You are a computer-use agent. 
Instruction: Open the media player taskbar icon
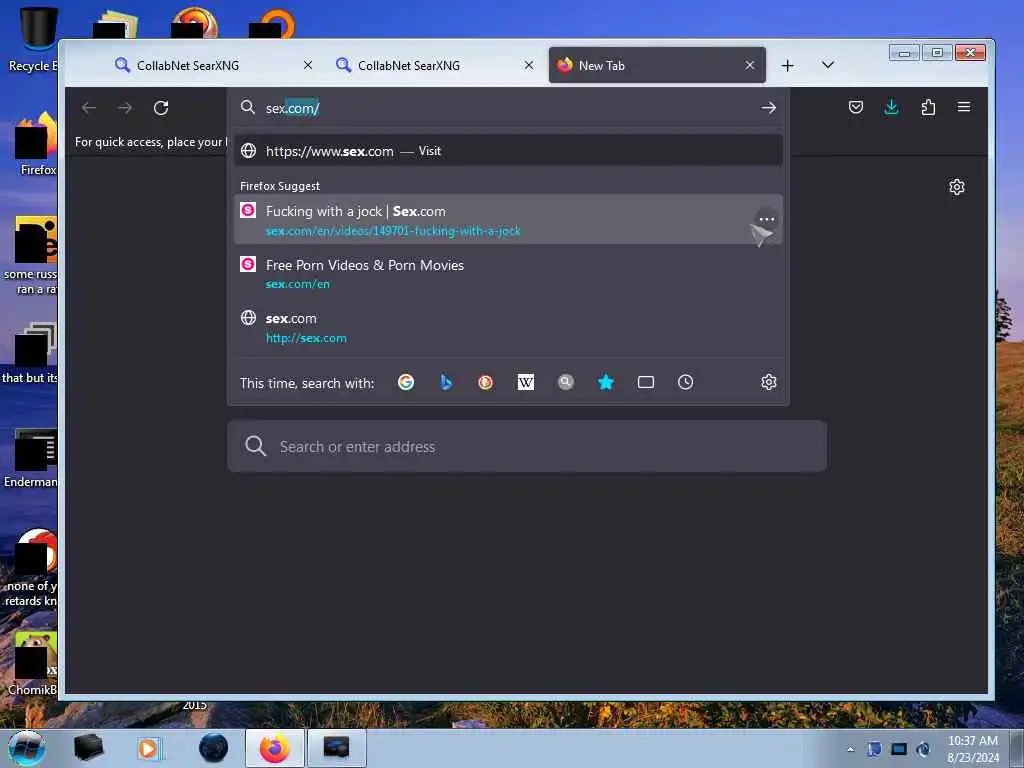pyautogui.click(x=148, y=748)
